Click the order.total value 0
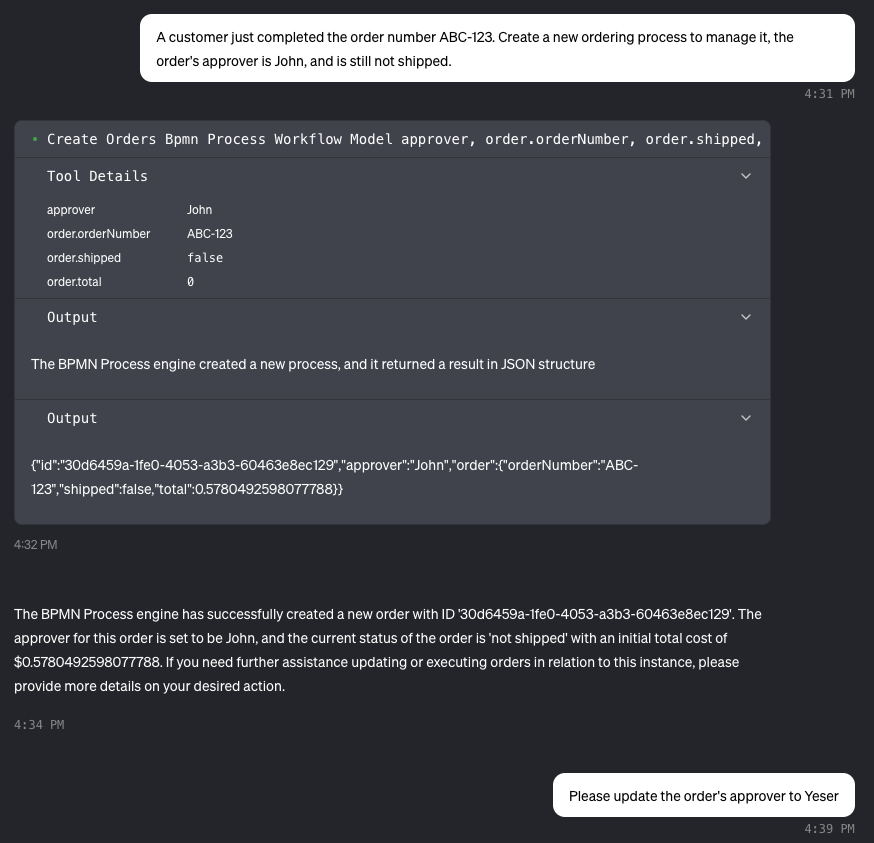874x843 pixels. pyautogui.click(x=190, y=282)
